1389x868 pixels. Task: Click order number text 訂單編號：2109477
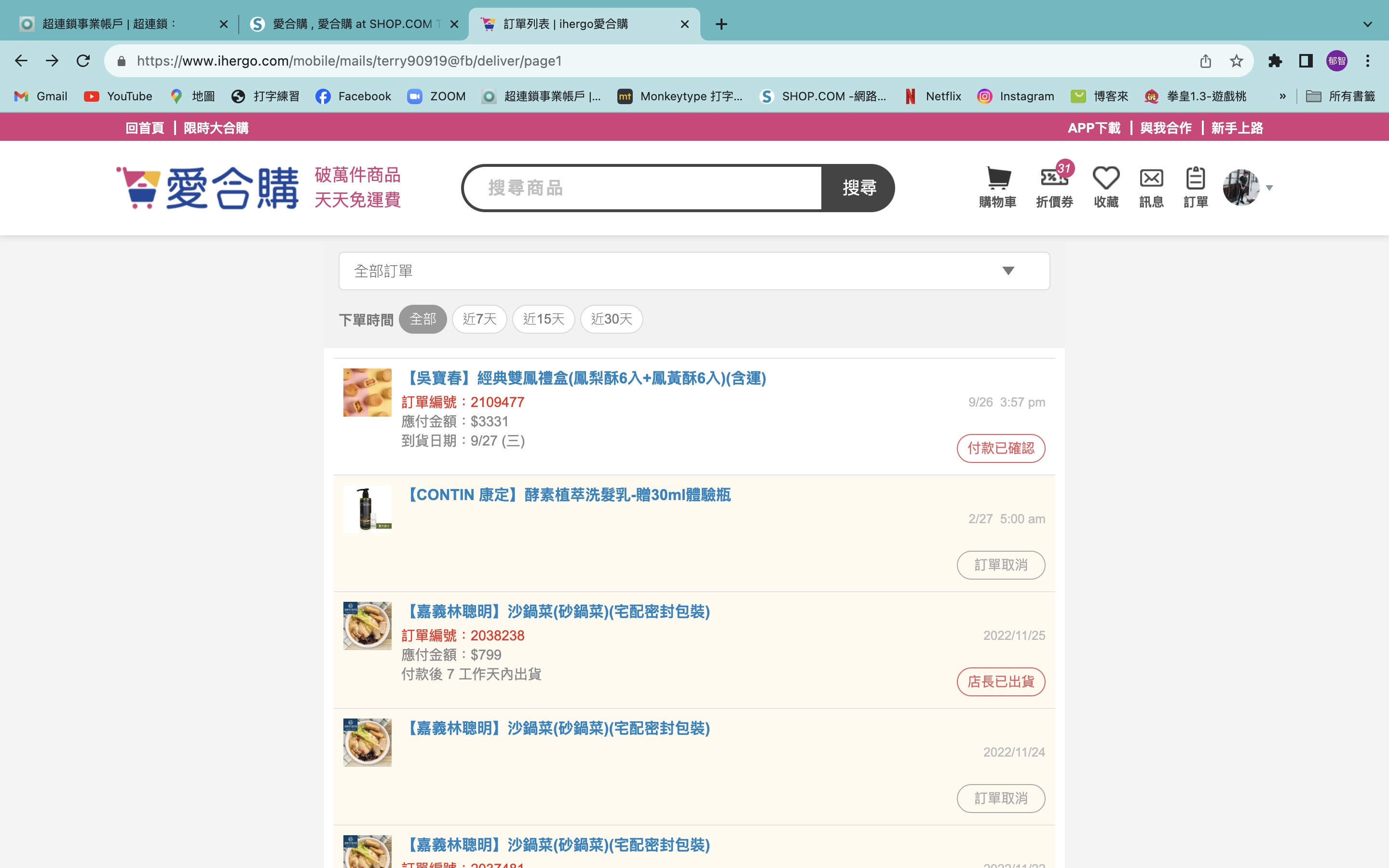pyautogui.click(x=463, y=403)
